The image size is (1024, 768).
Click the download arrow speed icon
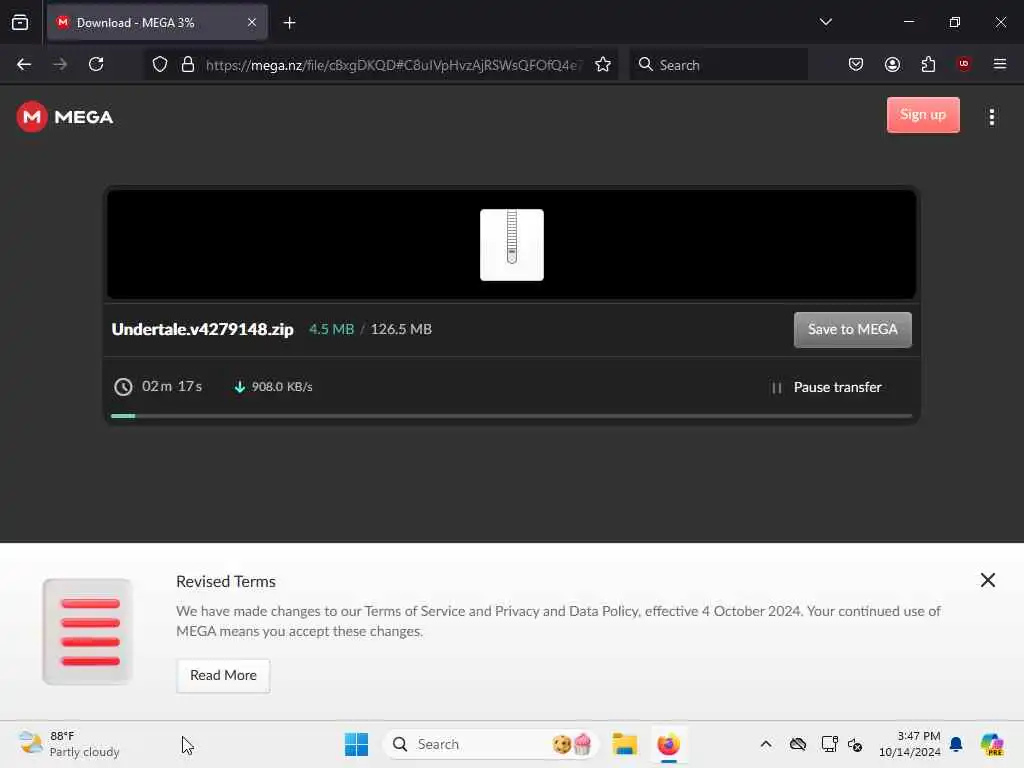(x=240, y=387)
